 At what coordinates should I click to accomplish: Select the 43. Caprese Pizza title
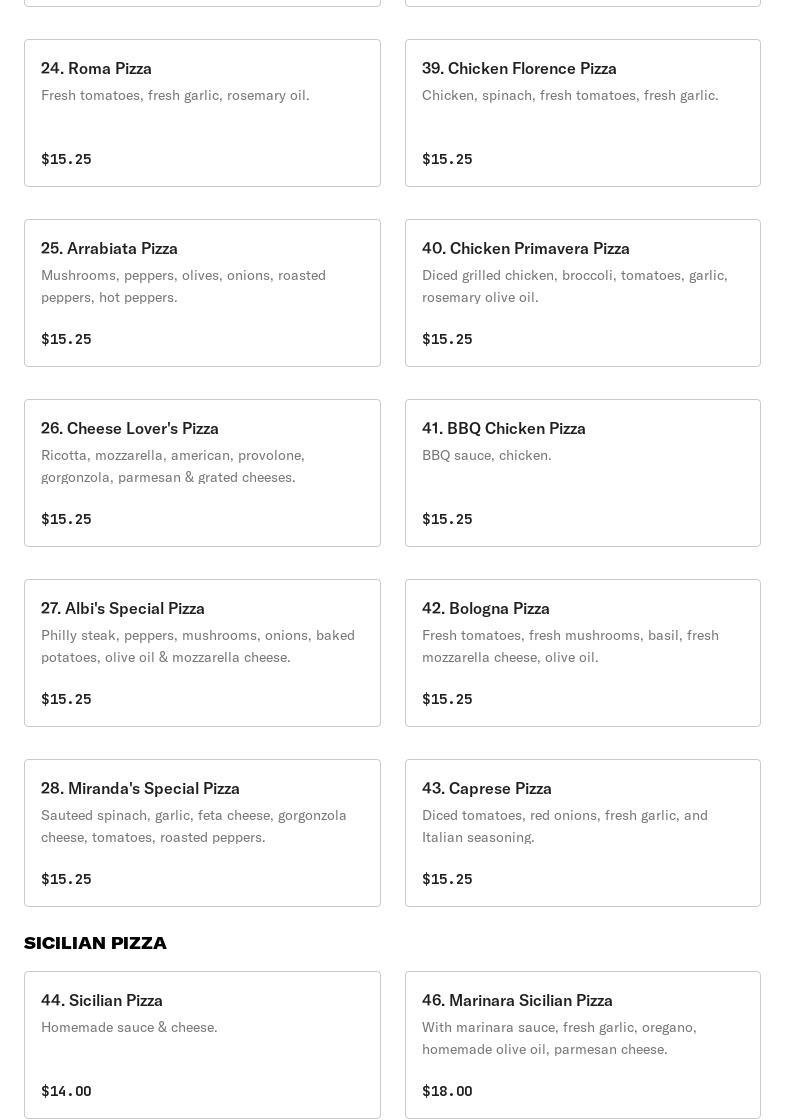487,788
